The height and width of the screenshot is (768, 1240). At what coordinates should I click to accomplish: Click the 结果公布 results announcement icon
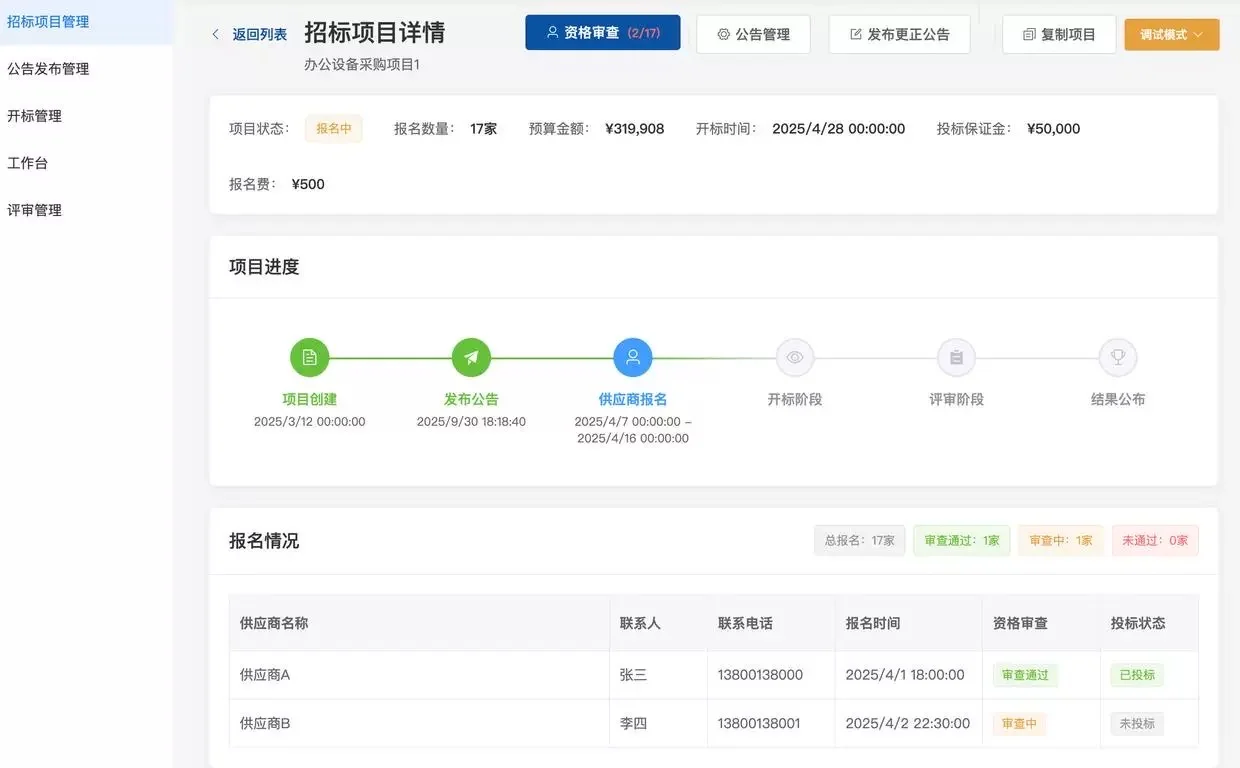pos(1117,357)
